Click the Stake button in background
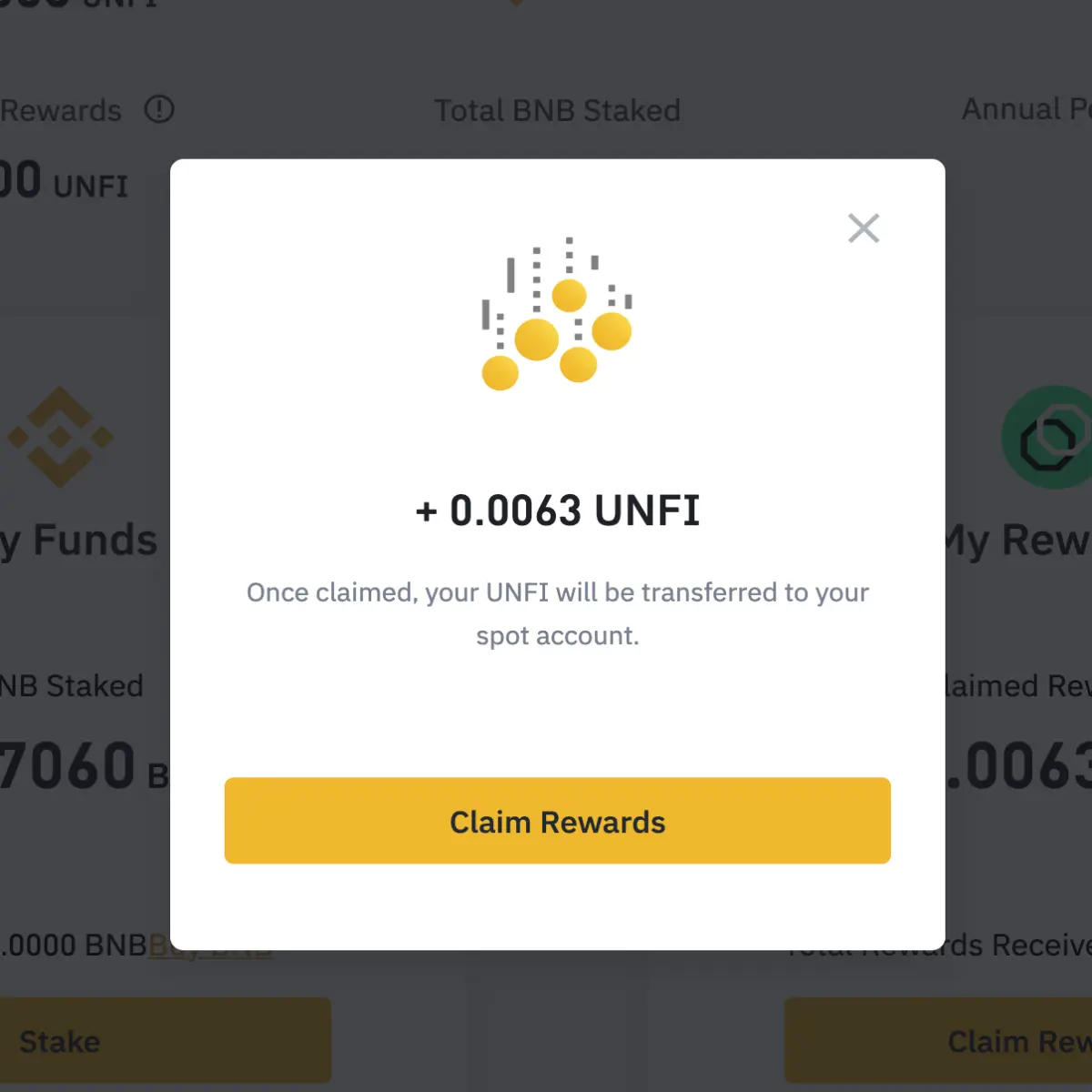 (x=165, y=1040)
